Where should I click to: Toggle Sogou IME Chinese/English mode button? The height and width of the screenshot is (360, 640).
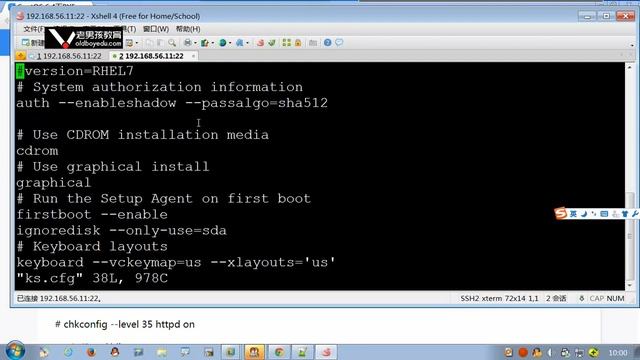pos(573,214)
